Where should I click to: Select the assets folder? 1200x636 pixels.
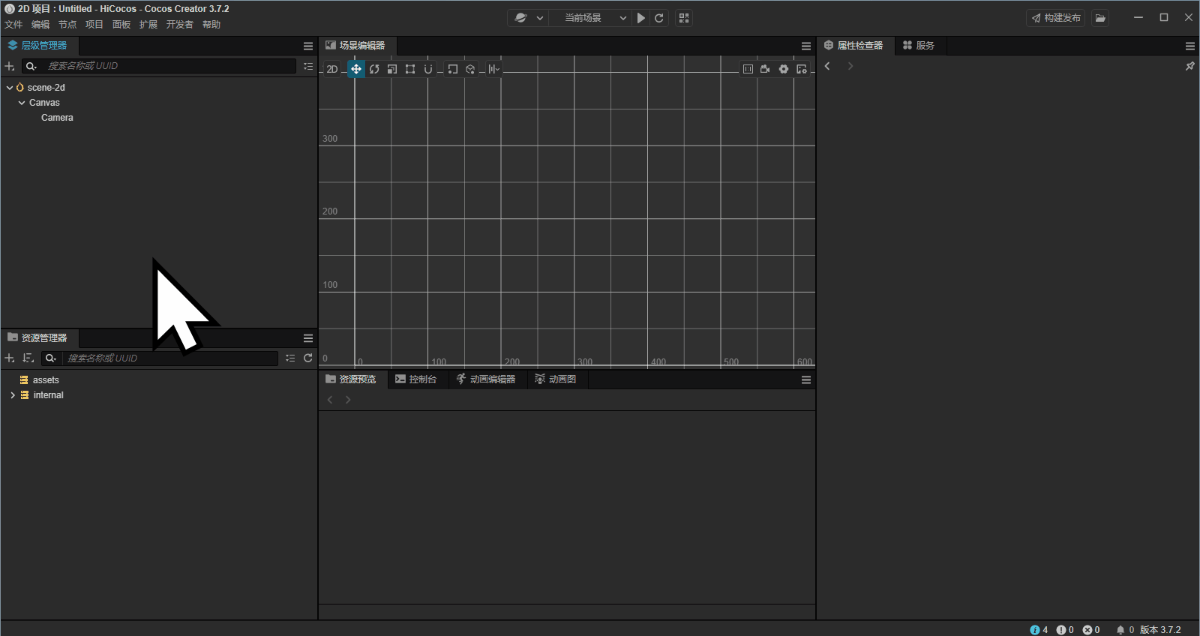click(46, 380)
